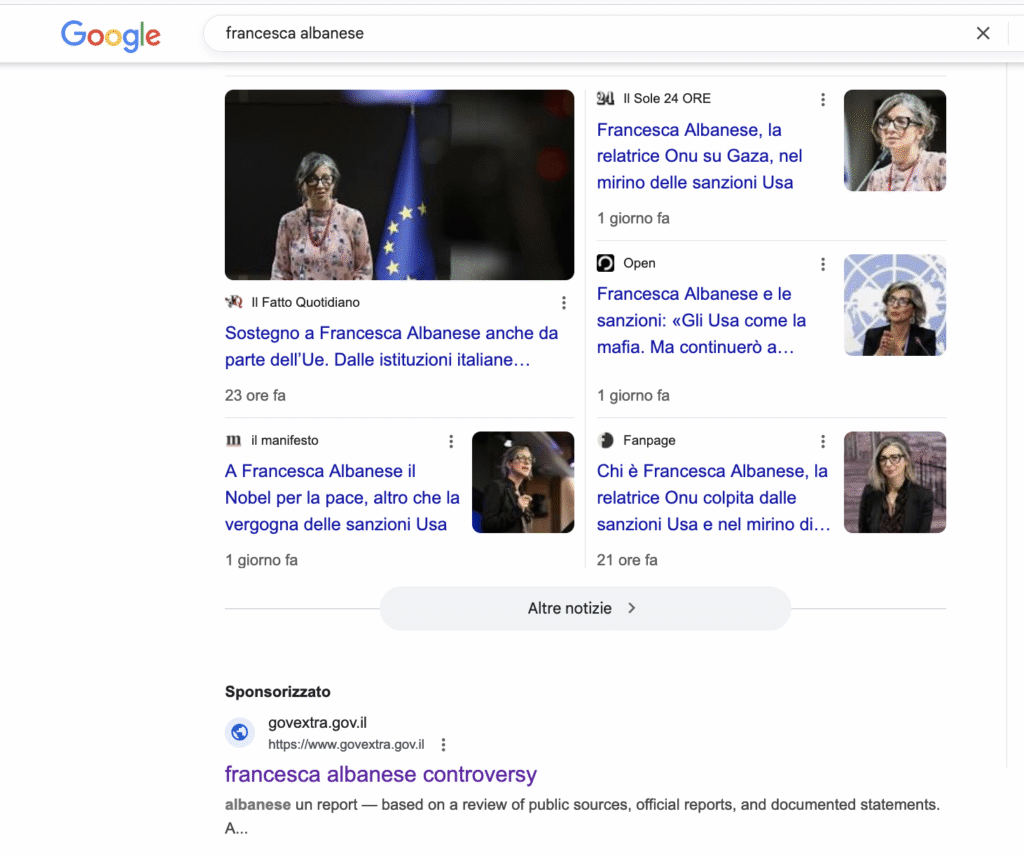Open the il manifesto article thumbnail
The image size is (1024, 856).
[523, 482]
